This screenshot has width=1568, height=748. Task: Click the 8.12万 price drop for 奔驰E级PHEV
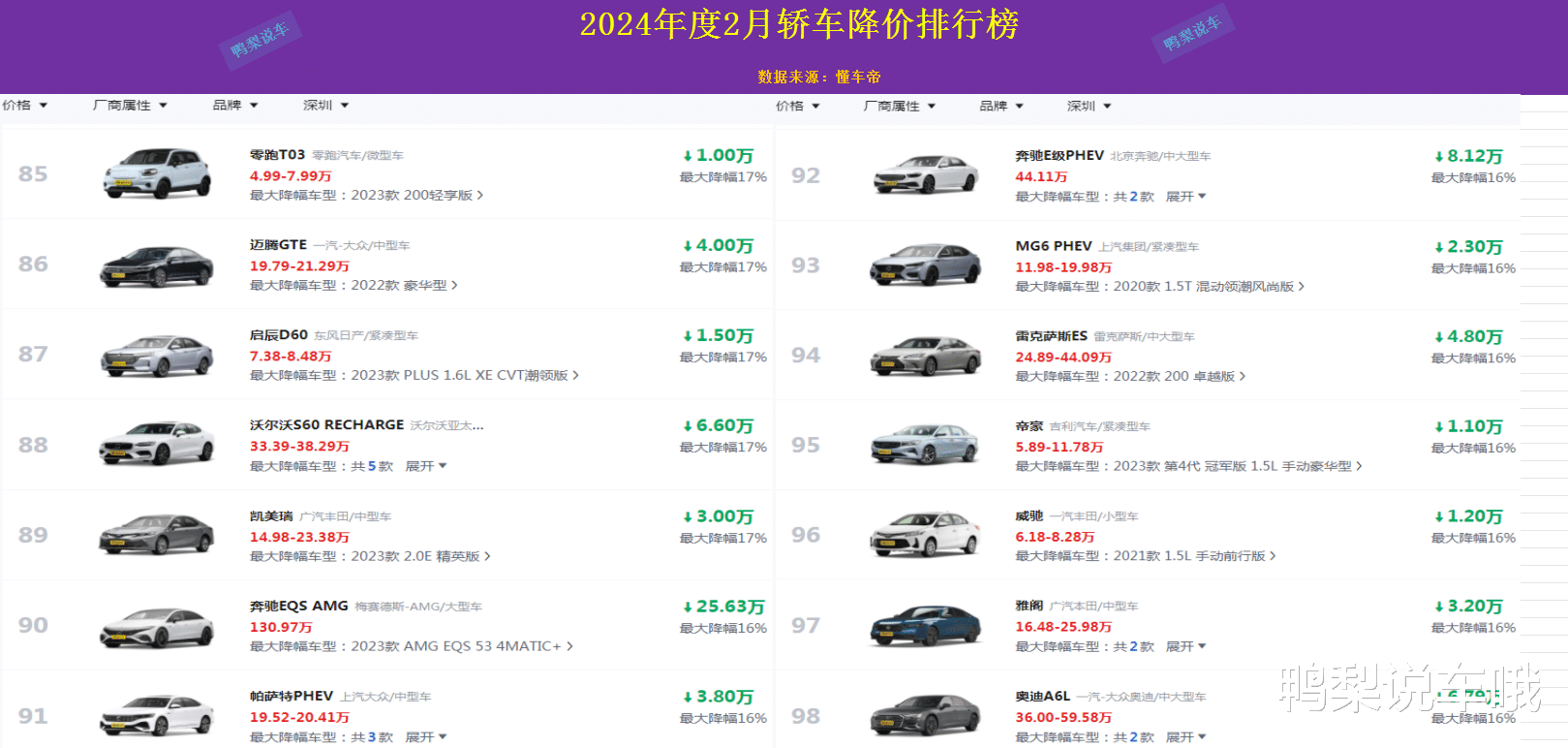1468,157
